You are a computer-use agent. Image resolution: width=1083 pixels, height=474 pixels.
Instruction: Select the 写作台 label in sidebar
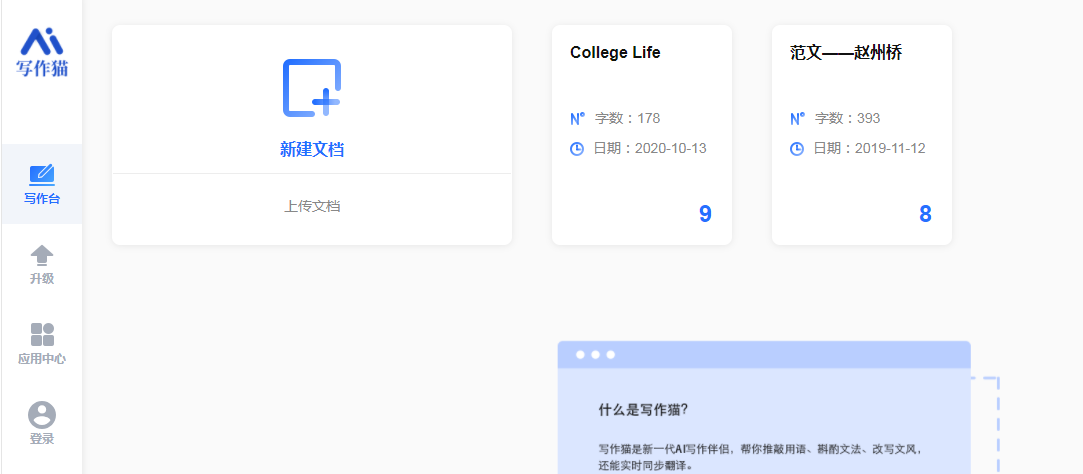(42, 199)
